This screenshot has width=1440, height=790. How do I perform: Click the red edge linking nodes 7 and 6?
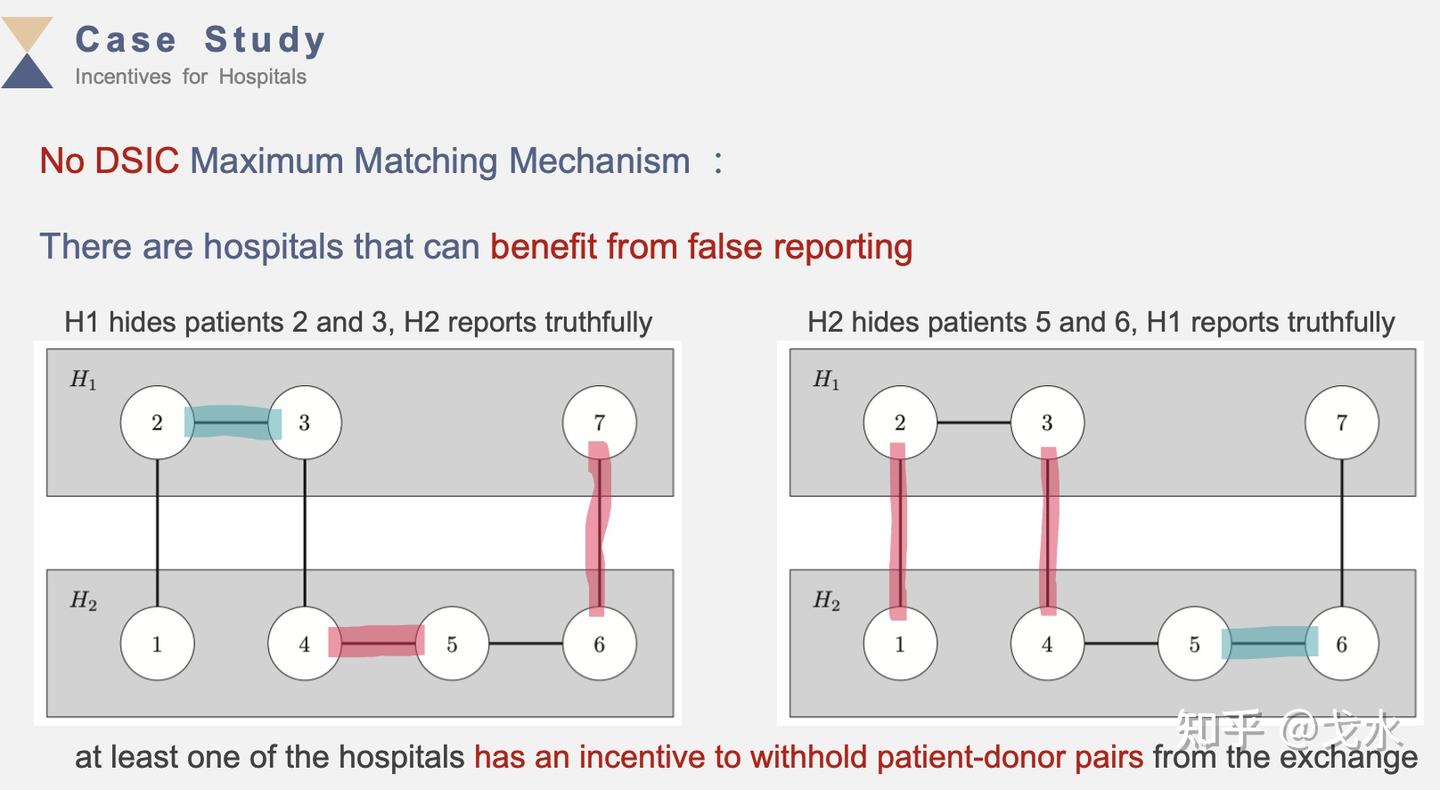pos(597,528)
